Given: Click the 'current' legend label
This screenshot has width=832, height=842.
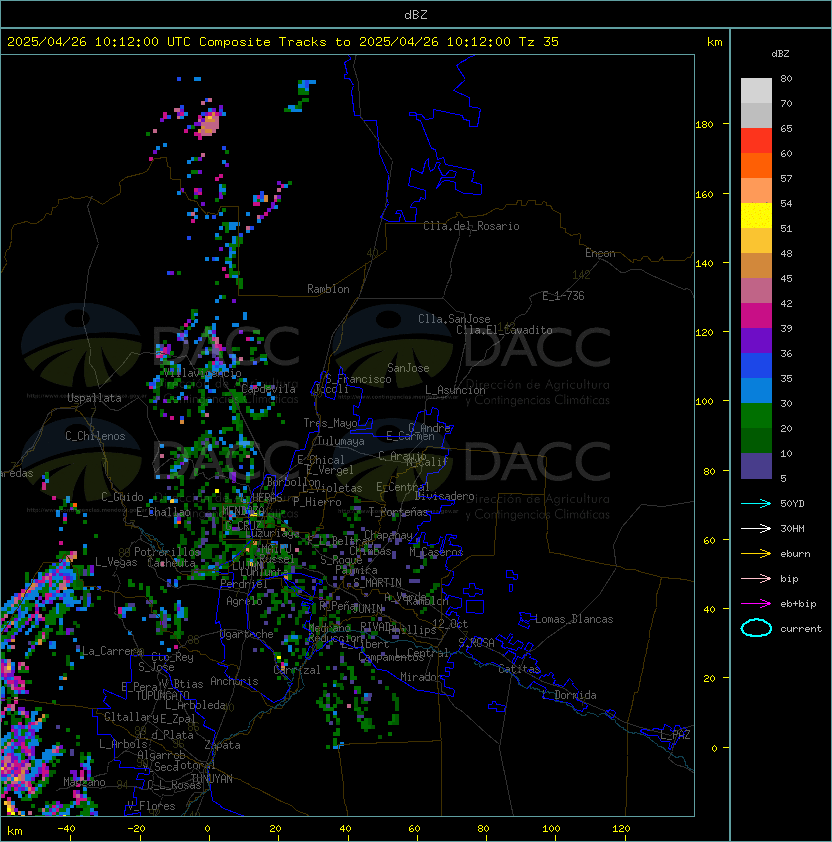Looking at the screenshot, I should [801, 629].
